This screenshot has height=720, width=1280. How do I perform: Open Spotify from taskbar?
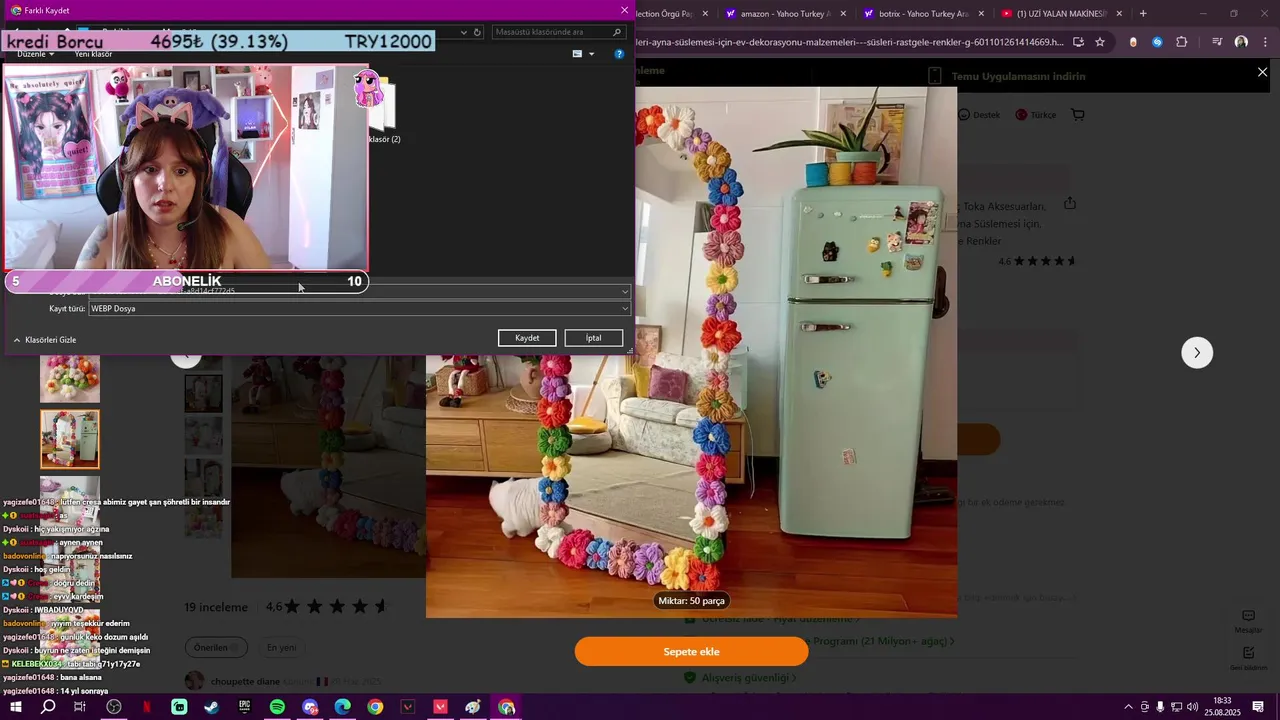pos(277,707)
